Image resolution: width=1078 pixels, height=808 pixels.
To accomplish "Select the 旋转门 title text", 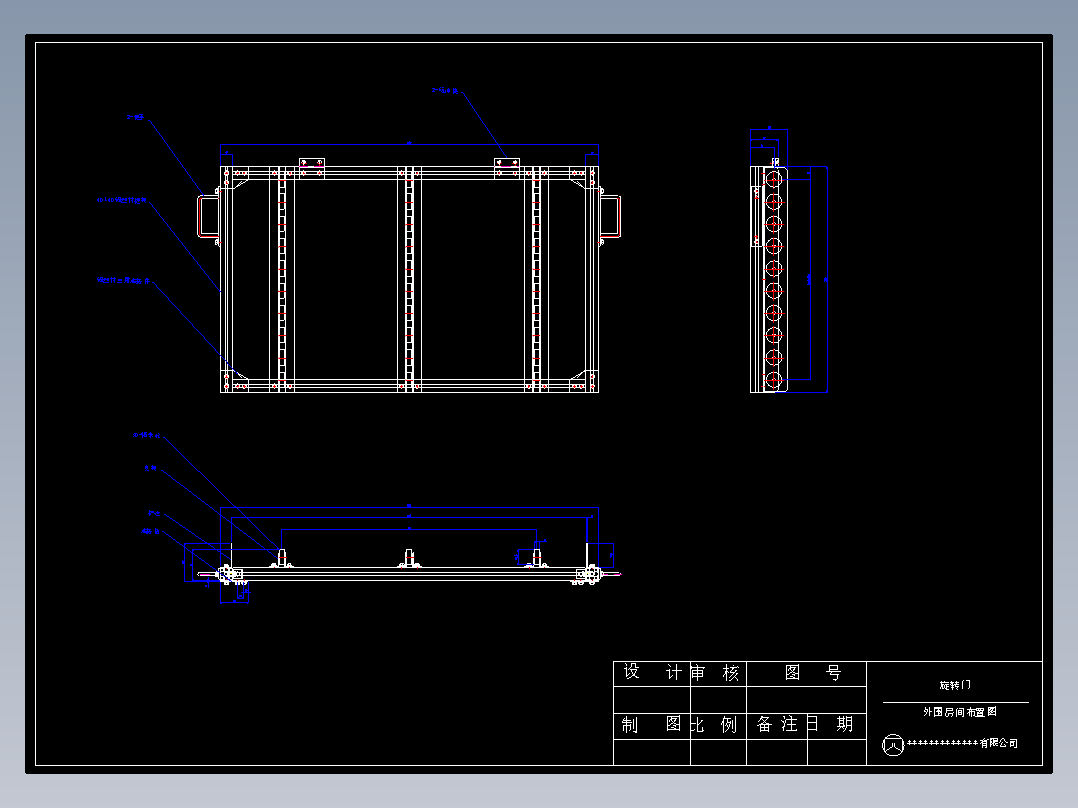I will click(x=955, y=686).
